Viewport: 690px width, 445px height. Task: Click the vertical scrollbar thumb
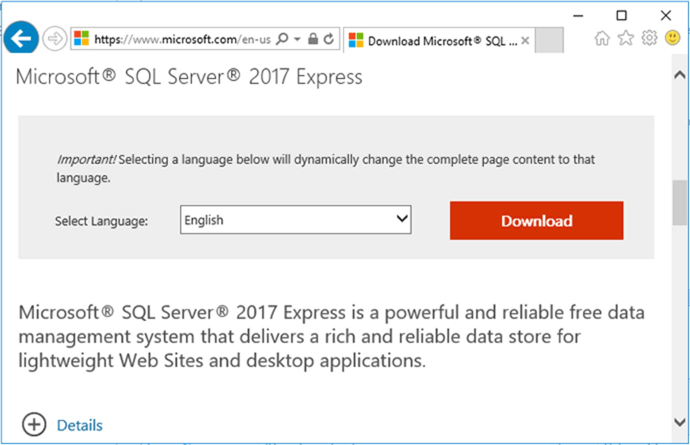[680, 200]
